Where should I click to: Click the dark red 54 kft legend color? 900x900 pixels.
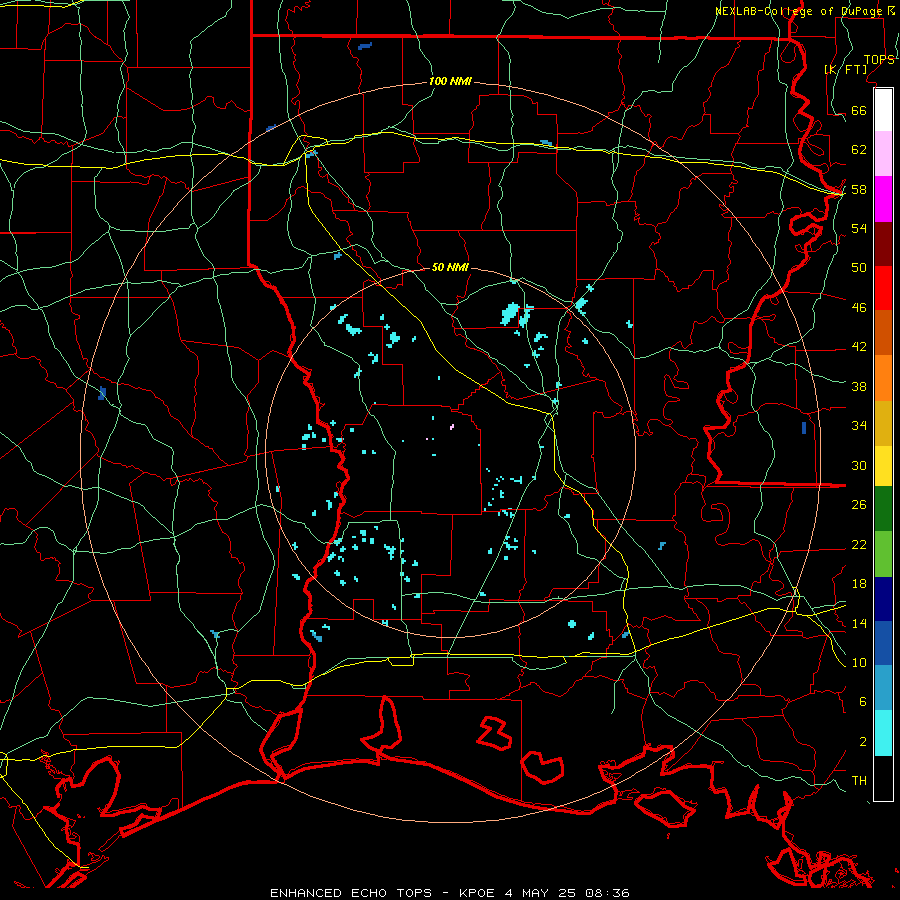coord(883,244)
